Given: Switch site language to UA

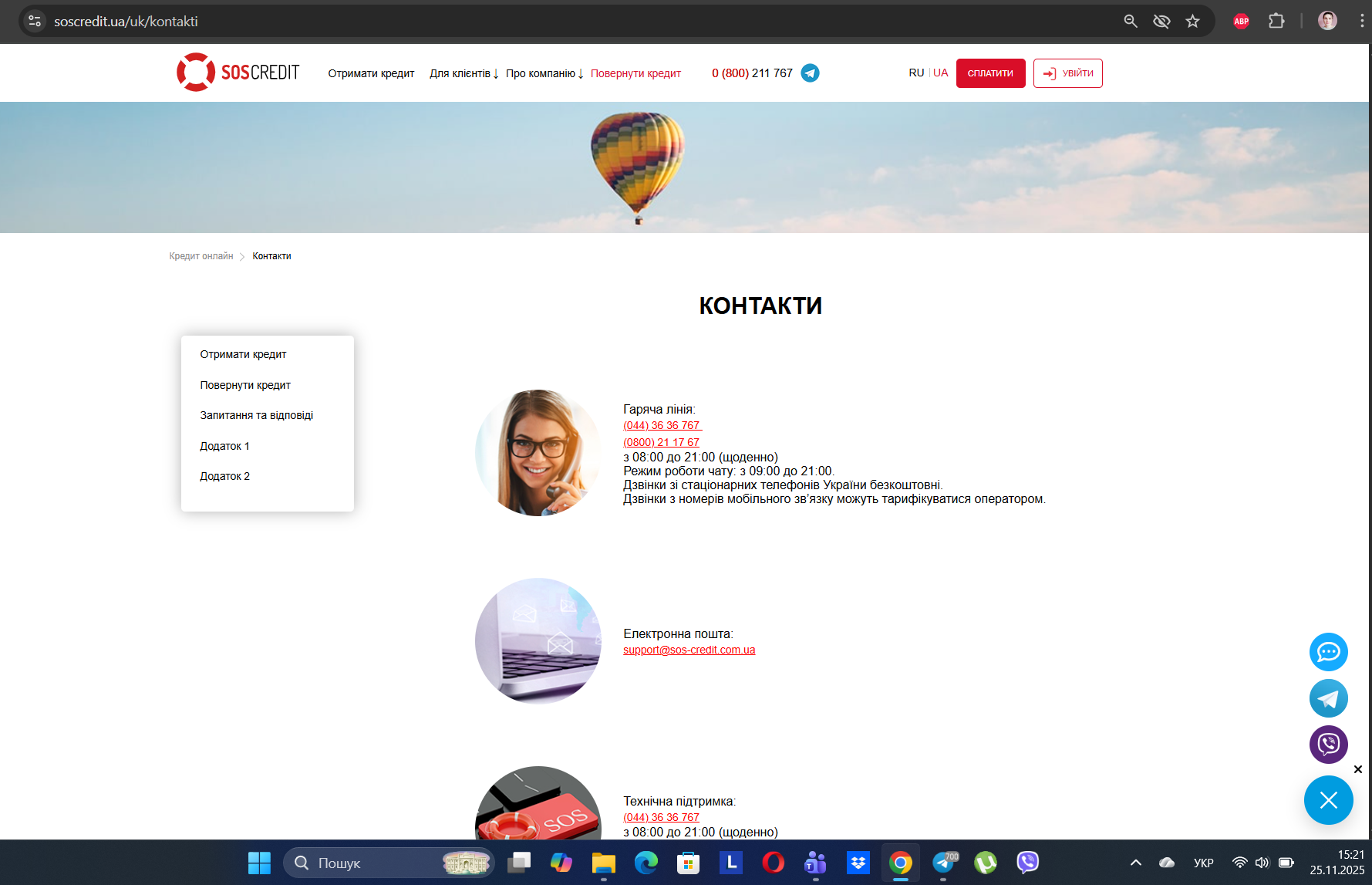Looking at the screenshot, I should 941,73.
